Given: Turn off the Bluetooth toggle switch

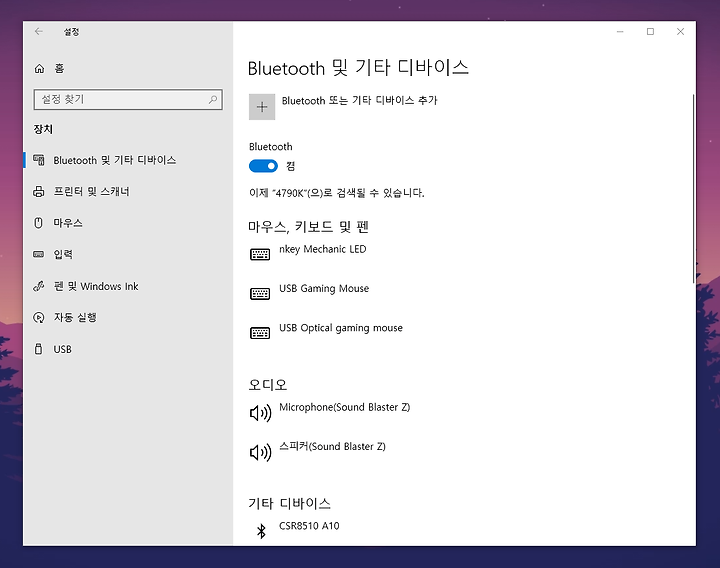Looking at the screenshot, I should (263, 166).
